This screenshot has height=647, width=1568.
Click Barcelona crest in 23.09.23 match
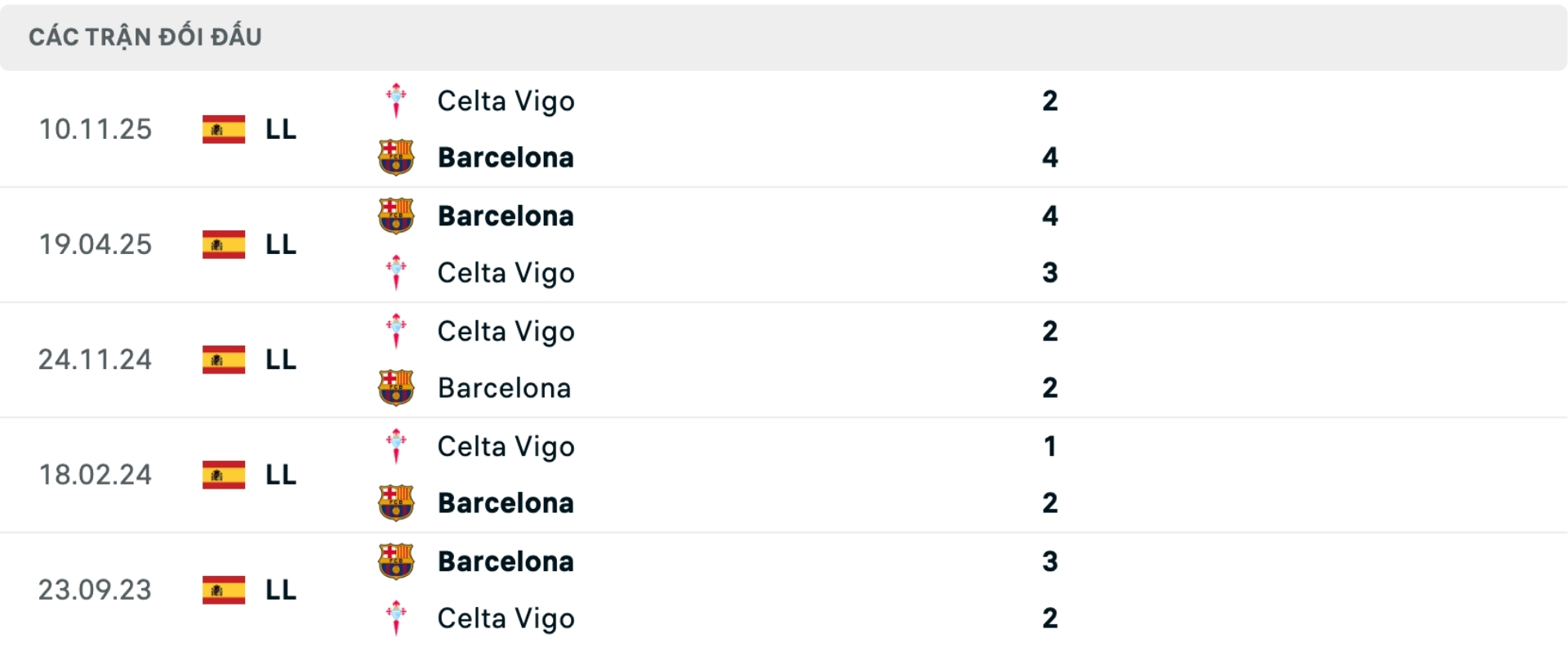pos(396,562)
